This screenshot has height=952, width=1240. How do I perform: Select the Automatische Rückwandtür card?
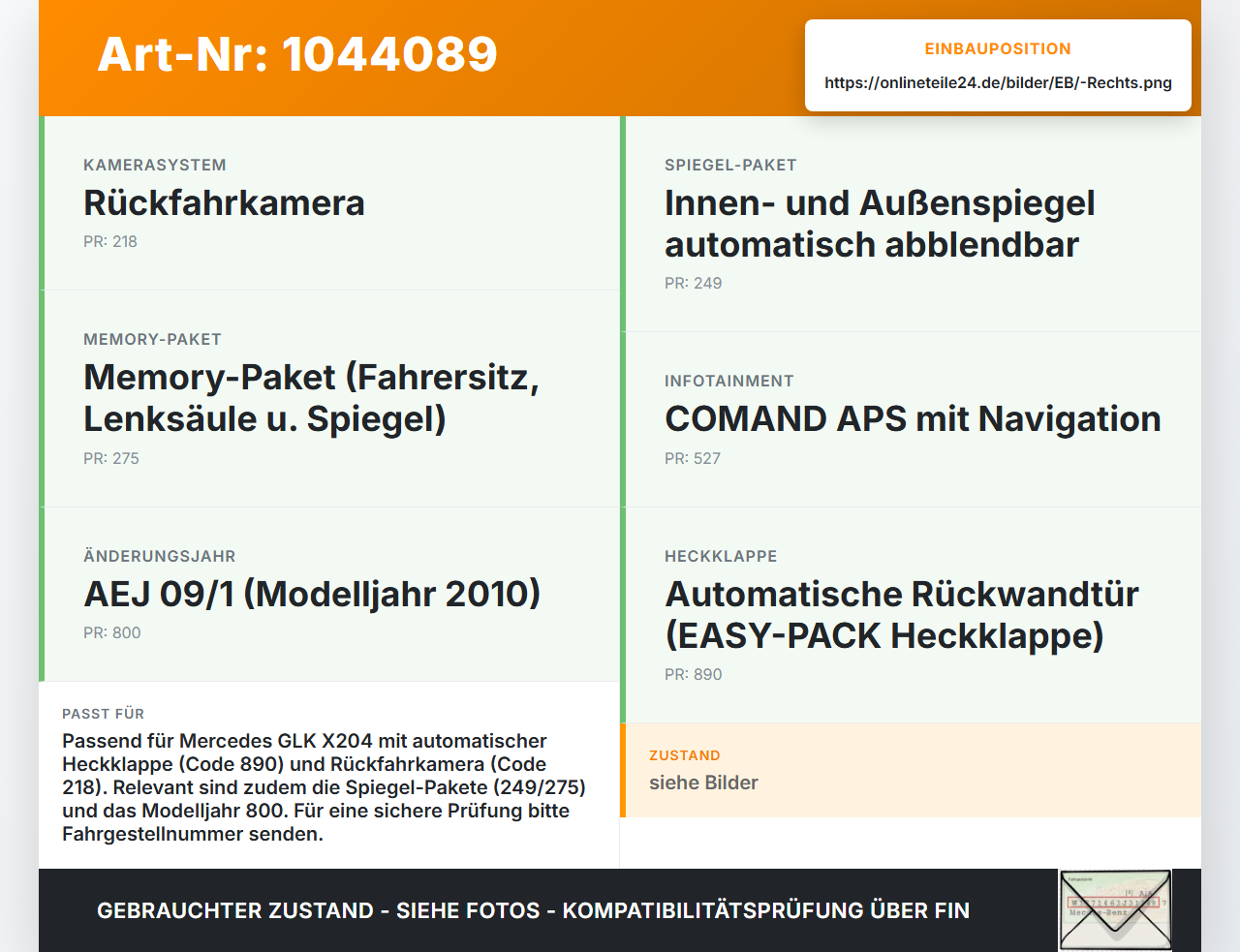911,615
